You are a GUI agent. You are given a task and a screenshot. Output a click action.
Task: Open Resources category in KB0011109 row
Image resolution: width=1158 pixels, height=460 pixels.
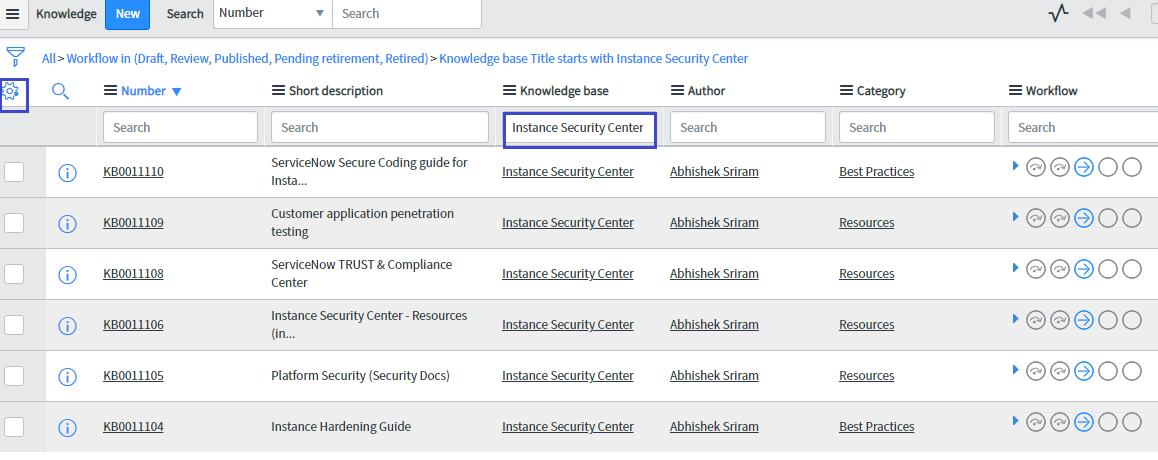(866, 223)
